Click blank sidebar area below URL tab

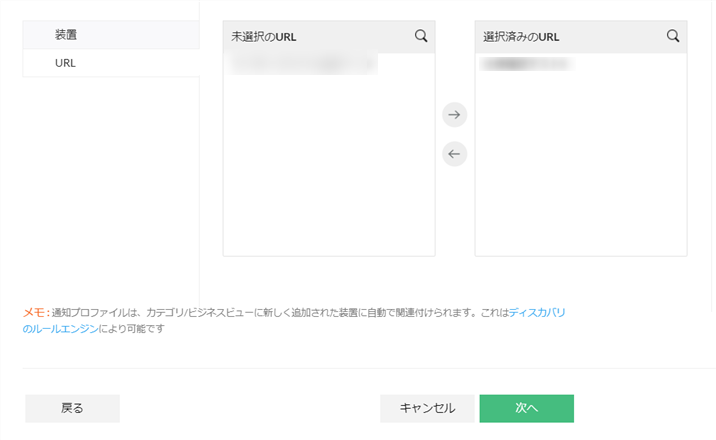(x=110, y=180)
